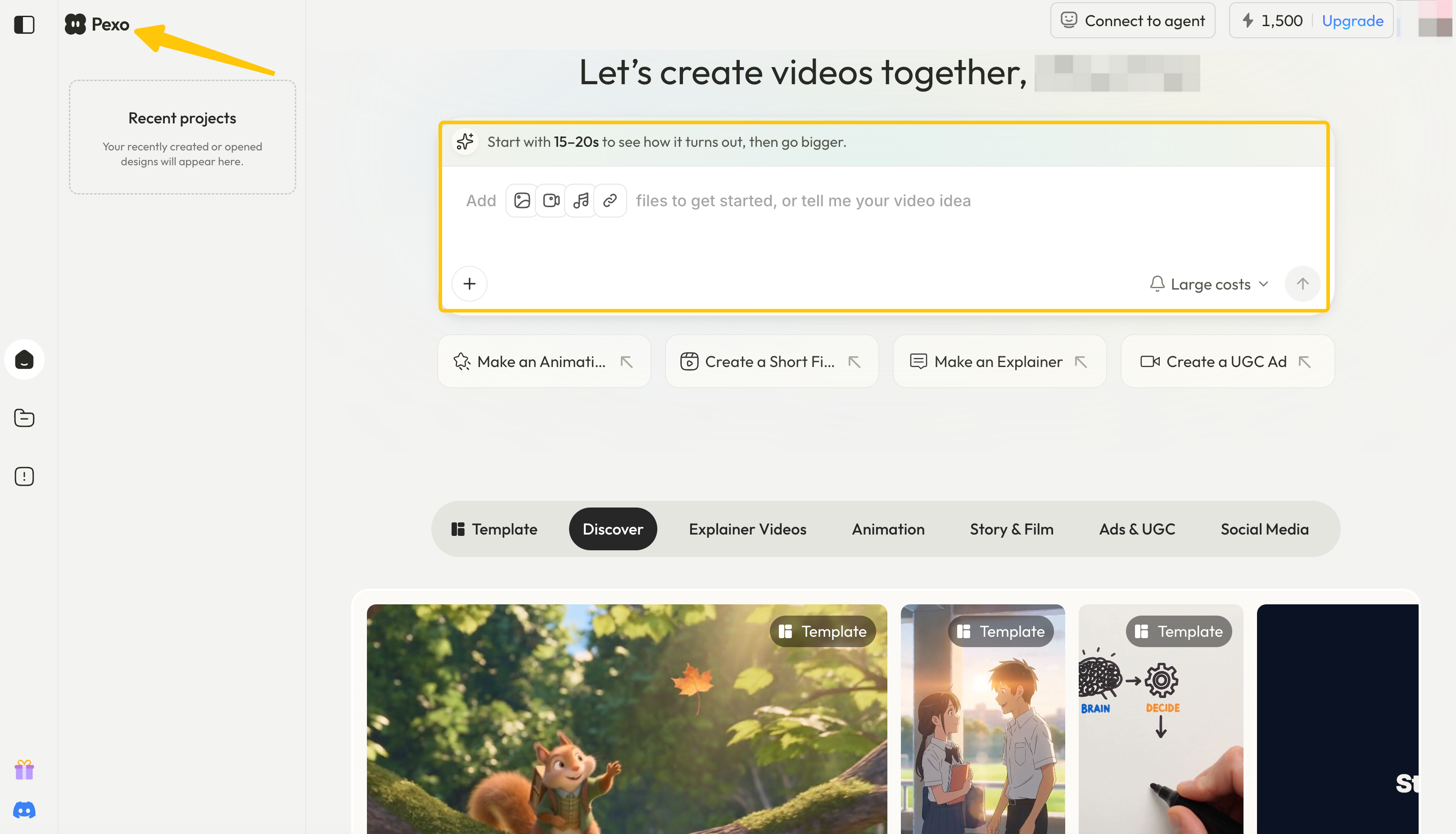This screenshot has width=1456, height=834.
Task: Switch to Social Media tab
Action: pos(1264,529)
